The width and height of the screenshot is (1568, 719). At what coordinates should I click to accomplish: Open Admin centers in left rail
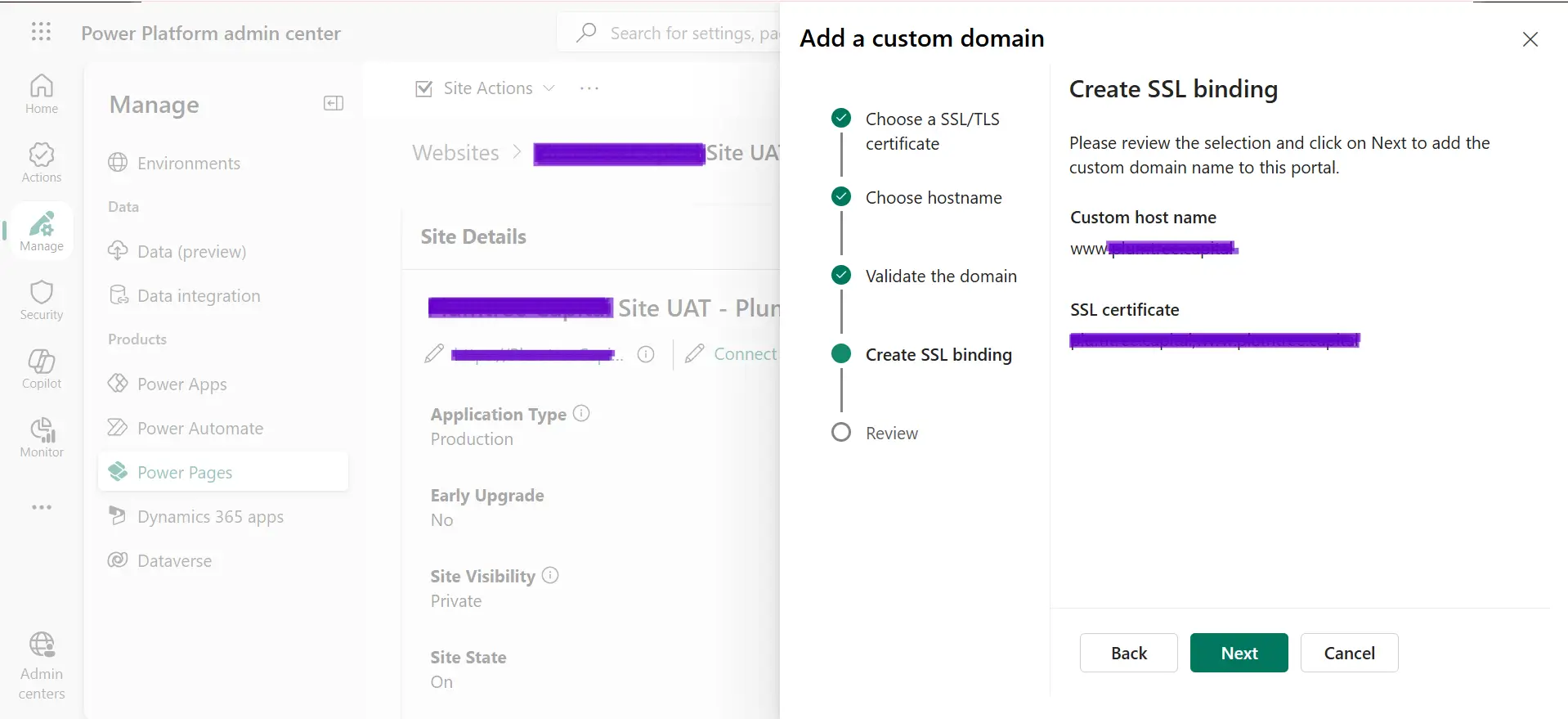point(42,666)
